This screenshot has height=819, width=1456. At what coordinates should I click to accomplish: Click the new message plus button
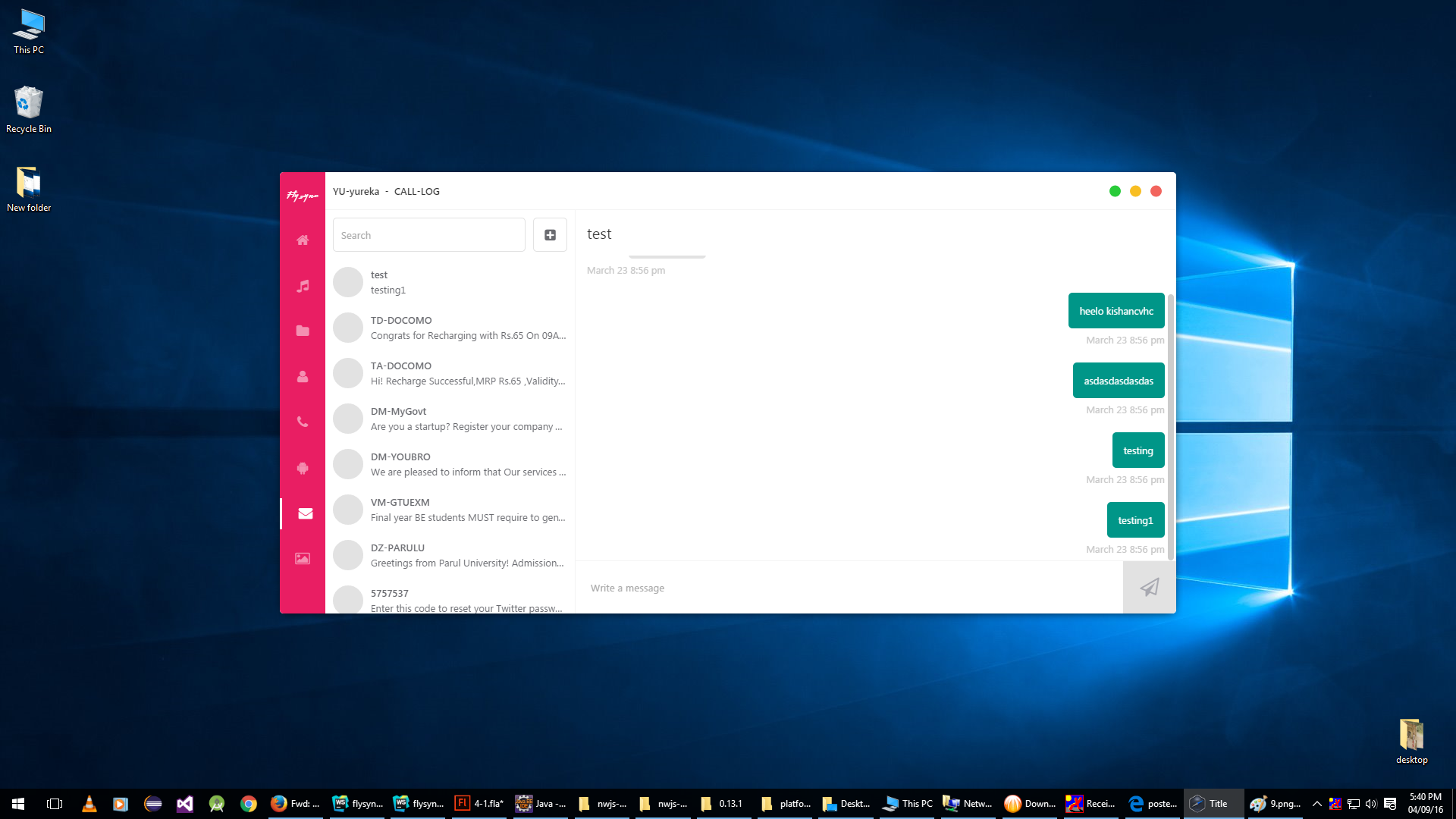(550, 235)
